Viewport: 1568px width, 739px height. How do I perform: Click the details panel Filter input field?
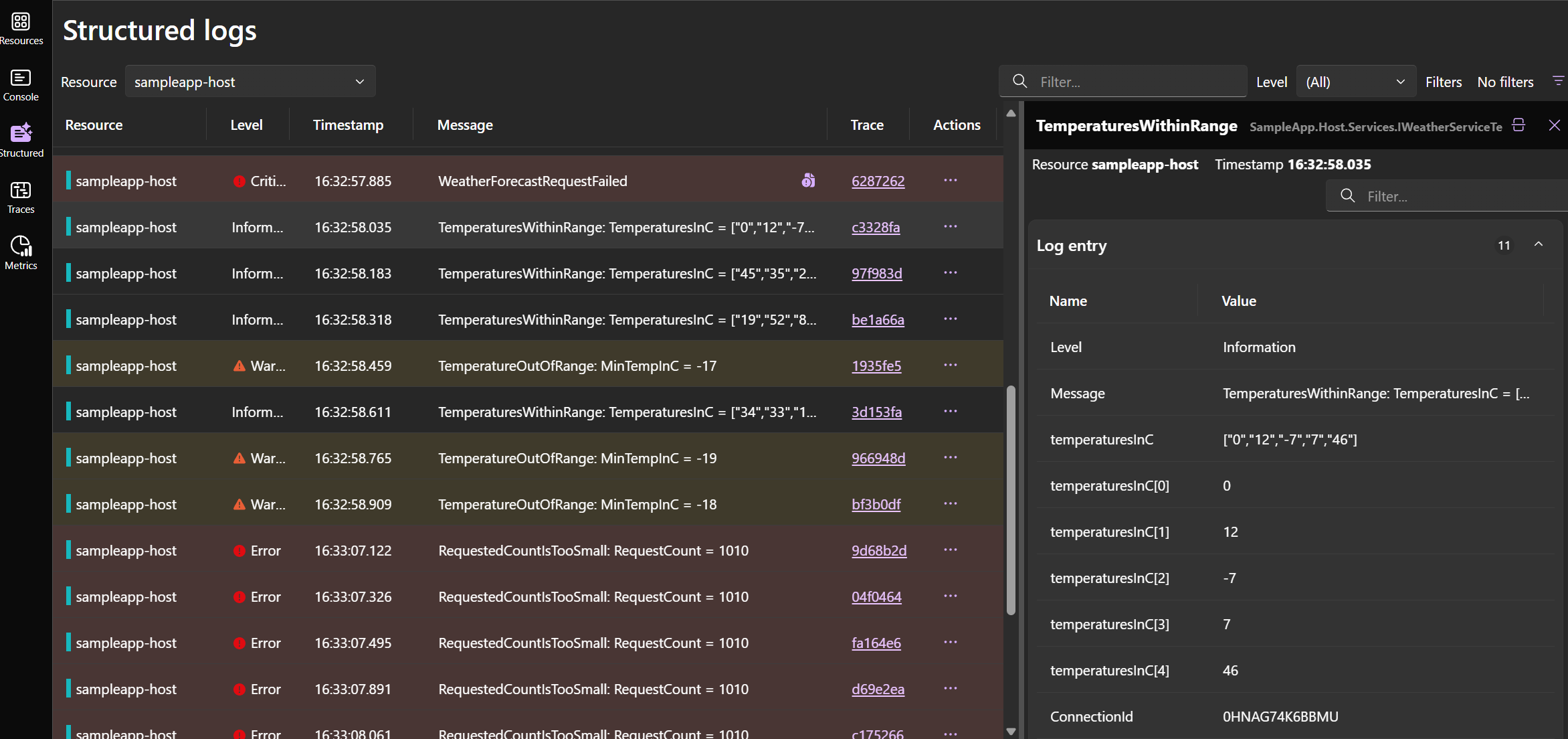[x=1447, y=195]
